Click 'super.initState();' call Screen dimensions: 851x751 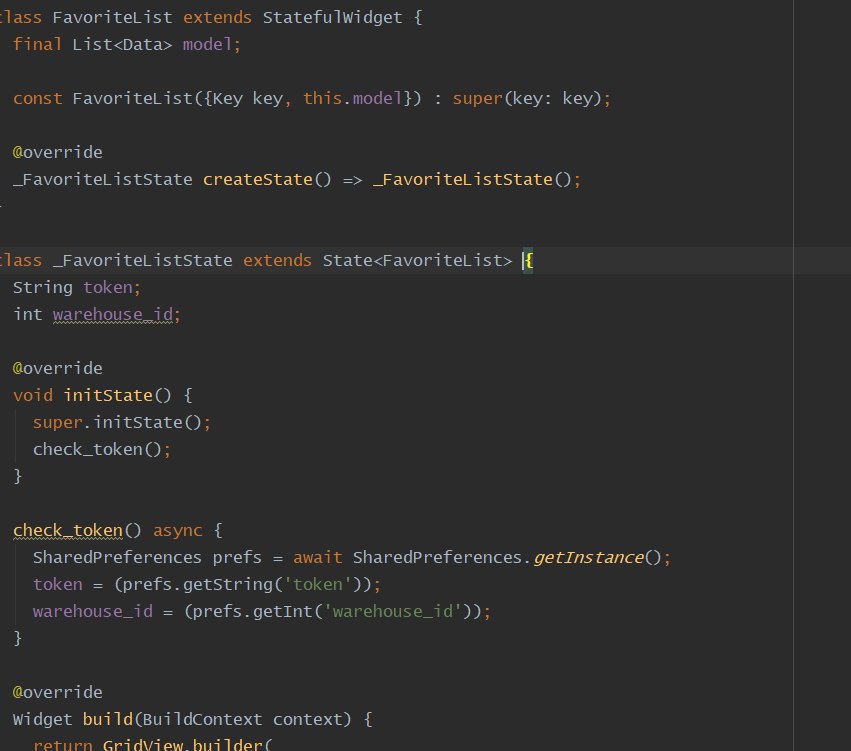(122, 422)
